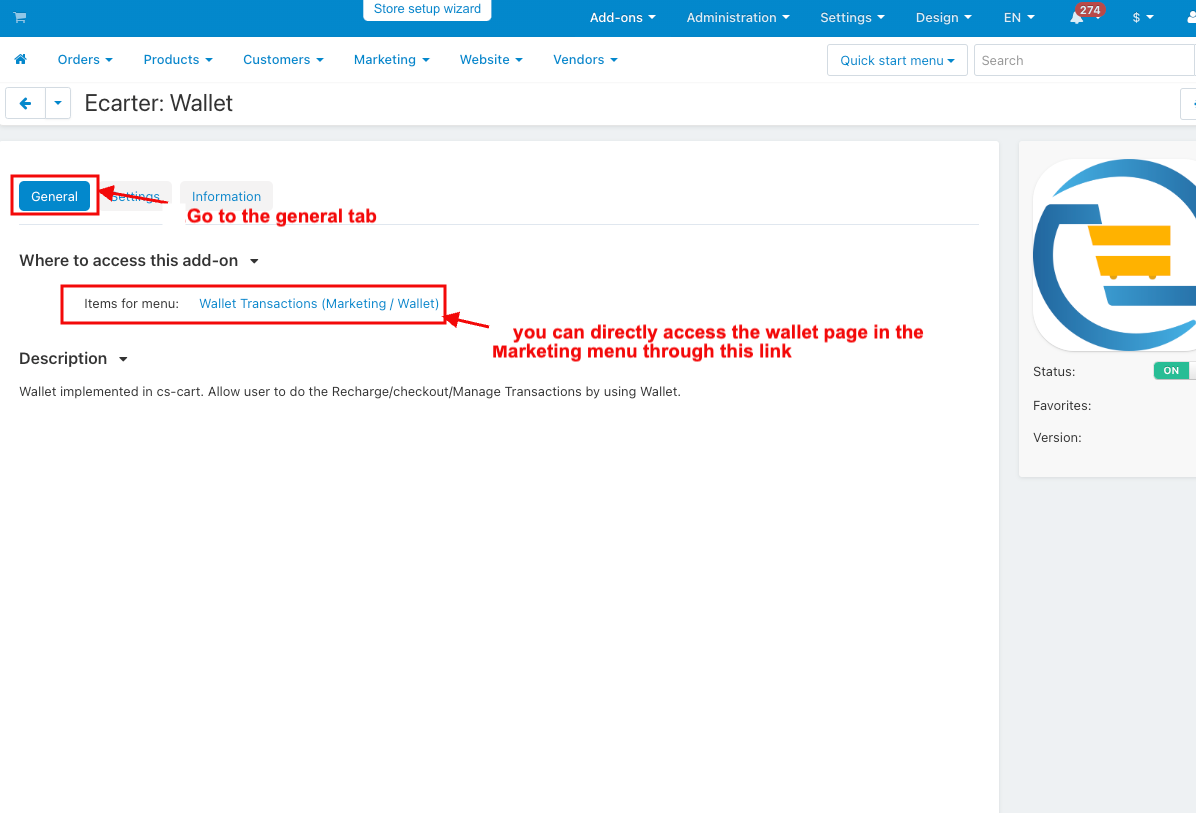Switch to the General tab
This screenshot has height=813, width=1196.
[55, 197]
